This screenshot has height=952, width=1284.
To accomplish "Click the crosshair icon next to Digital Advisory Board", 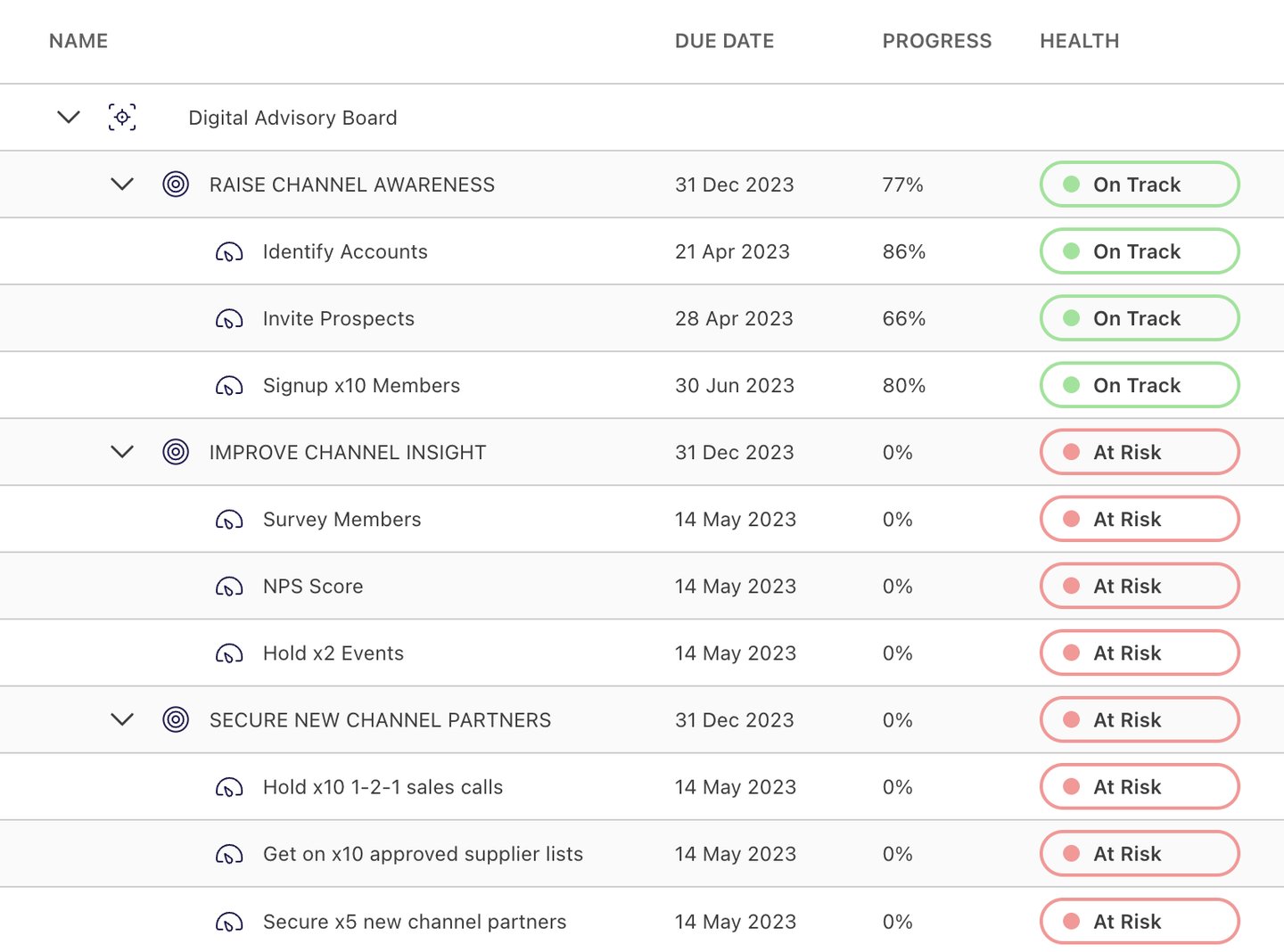I will coord(121,117).
